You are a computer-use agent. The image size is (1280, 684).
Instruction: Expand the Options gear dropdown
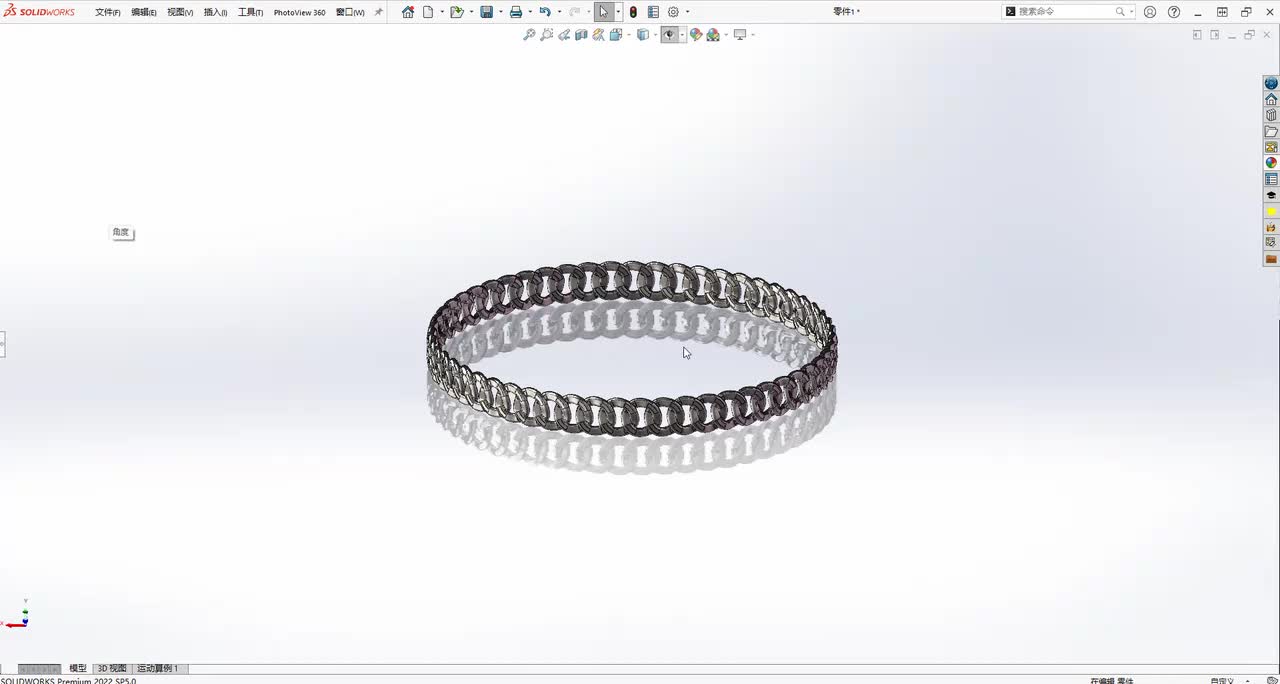click(687, 12)
